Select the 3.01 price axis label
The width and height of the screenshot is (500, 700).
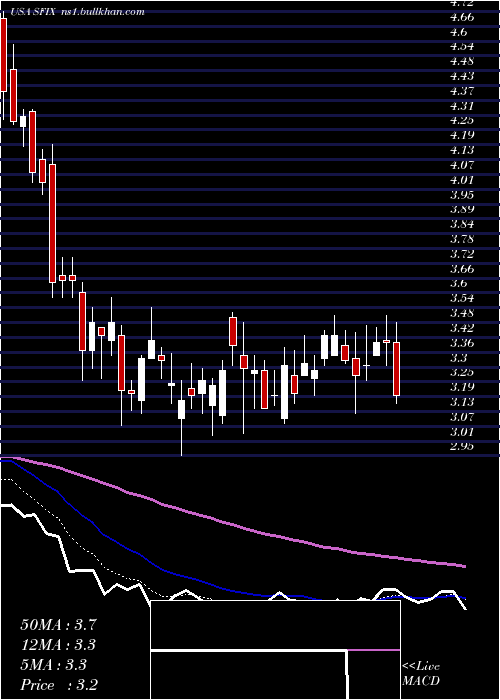(461, 432)
